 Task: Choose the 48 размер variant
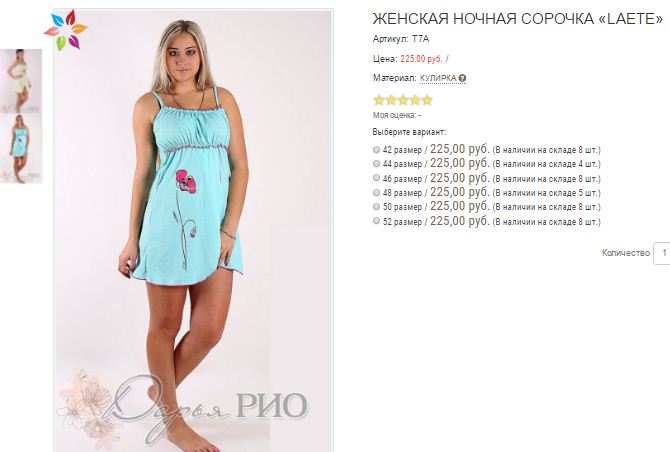(x=376, y=192)
